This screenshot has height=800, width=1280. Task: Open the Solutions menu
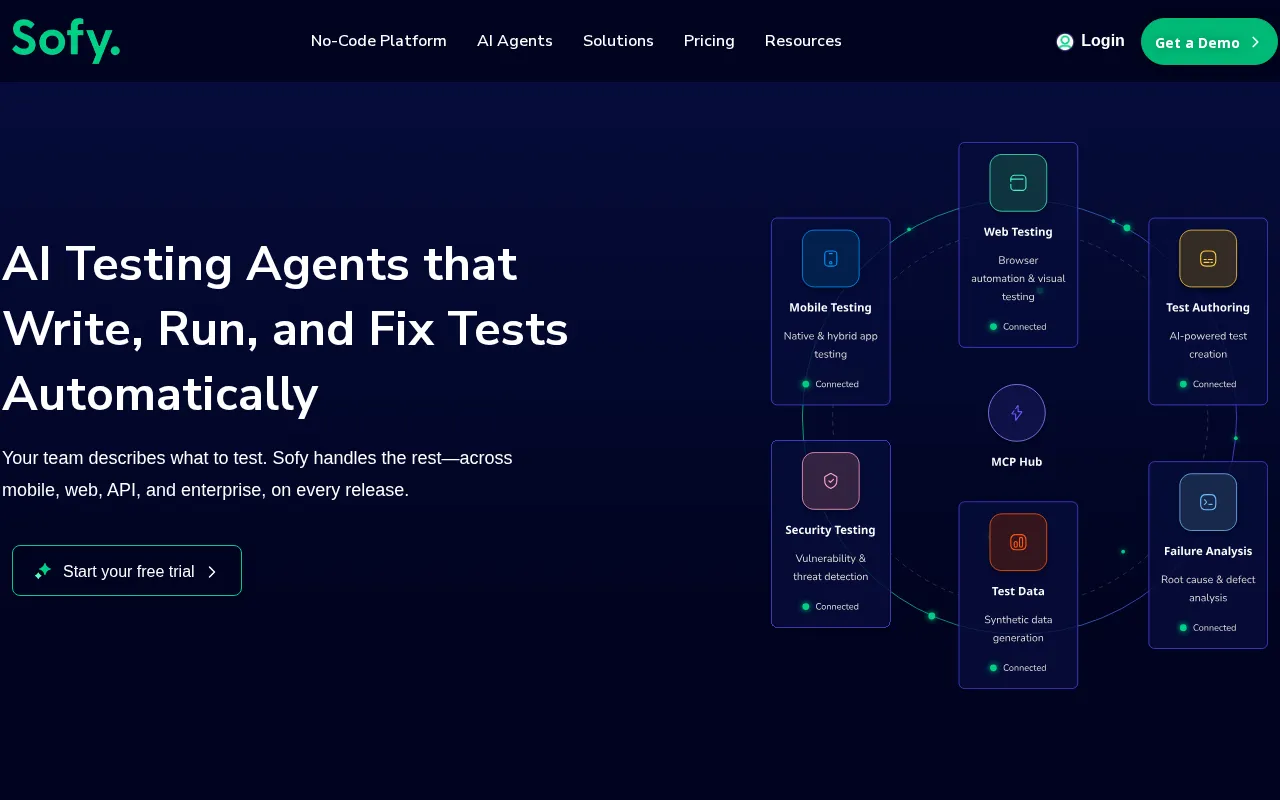618,41
